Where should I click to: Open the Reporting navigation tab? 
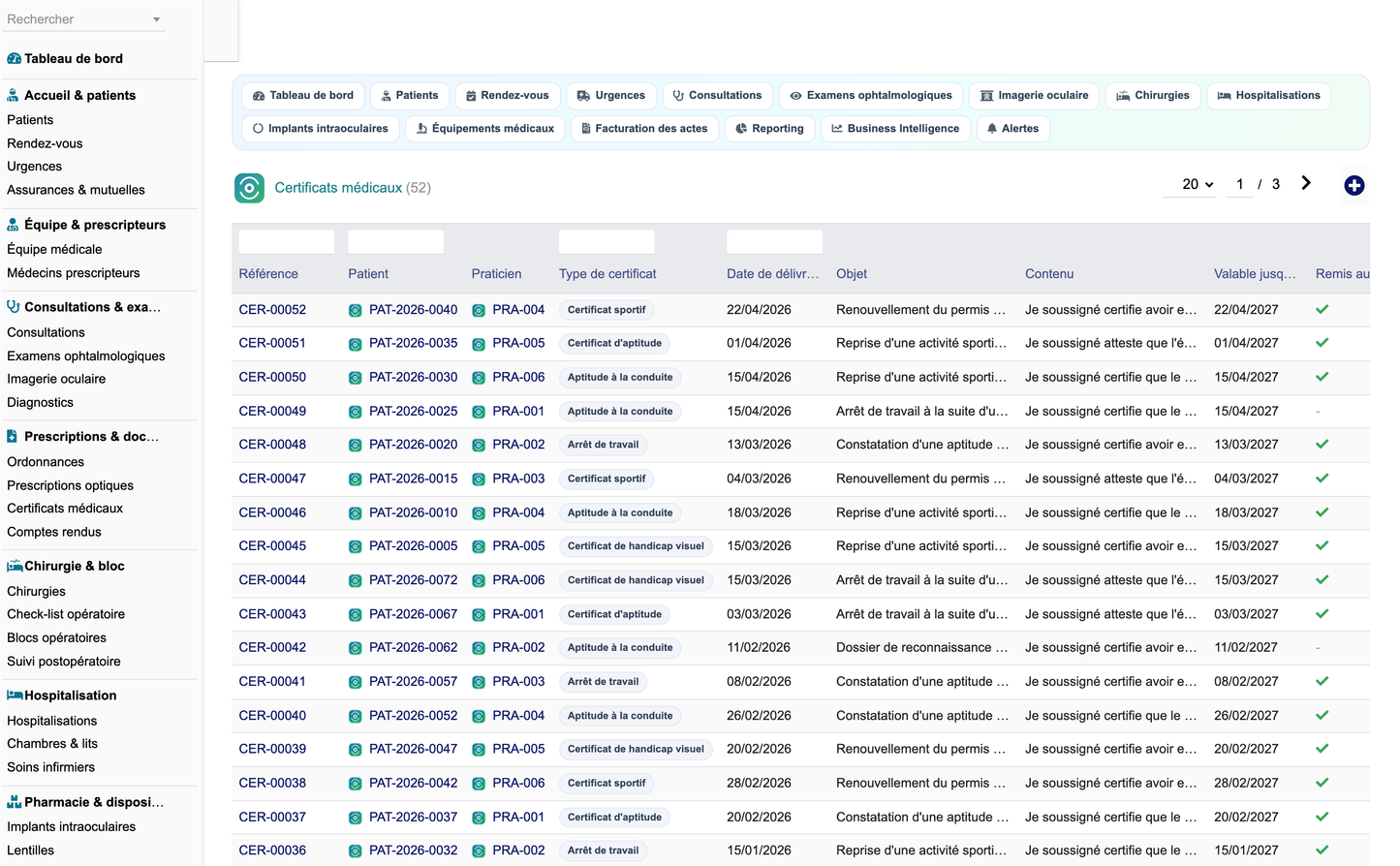[770, 129]
